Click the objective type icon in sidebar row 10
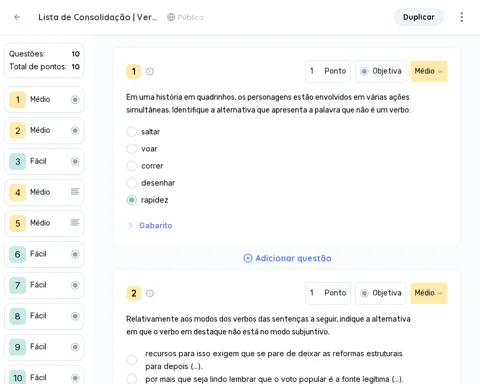The width and height of the screenshot is (480, 384). coord(75,378)
